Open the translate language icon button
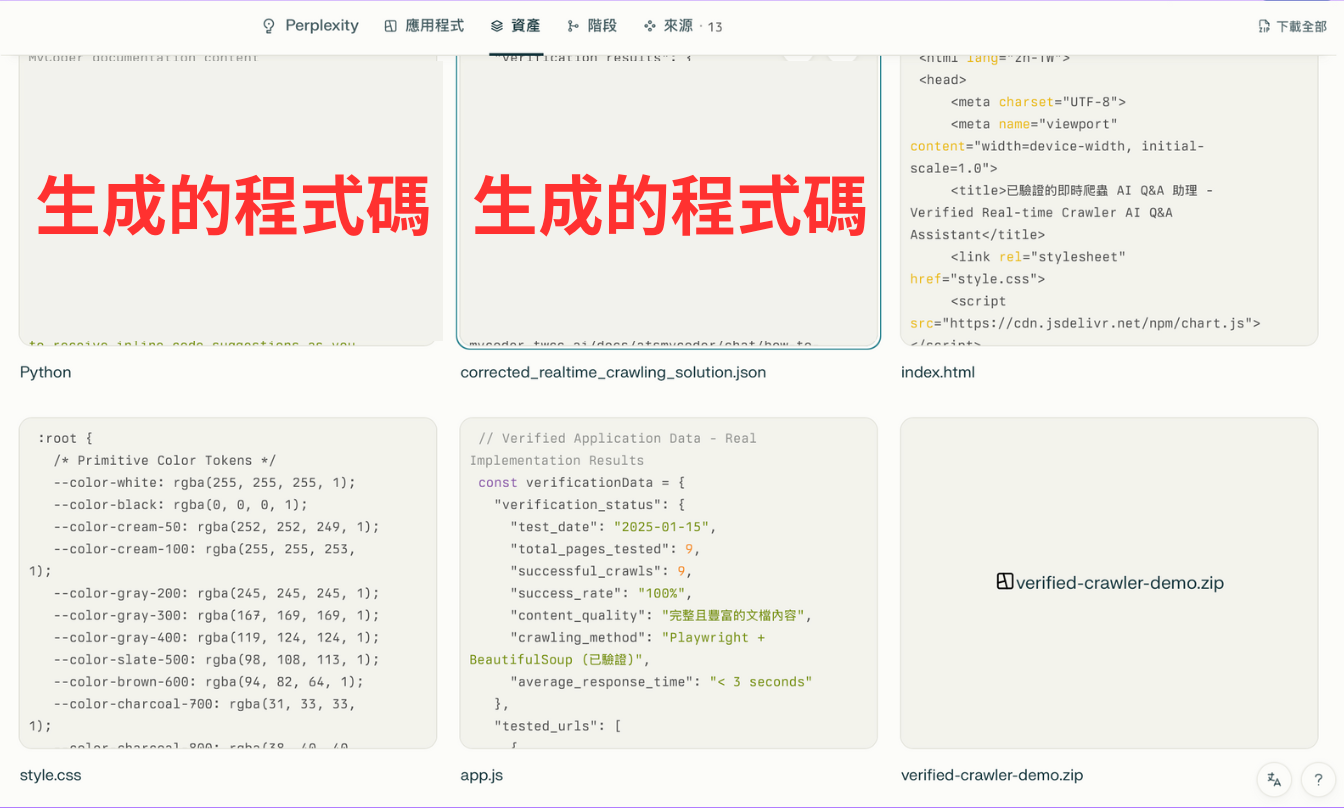The image size is (1344, 808). (1274, 779)
